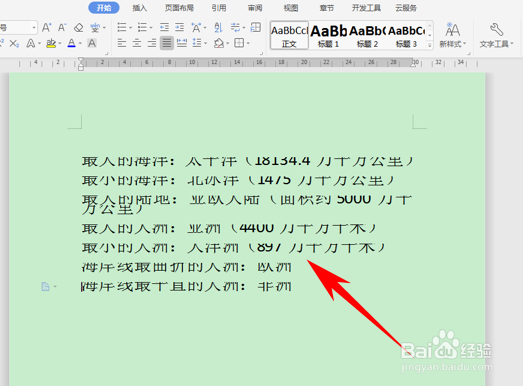
Task: Click the document line ending with 欧洲
Action: (x=187, y=267)
